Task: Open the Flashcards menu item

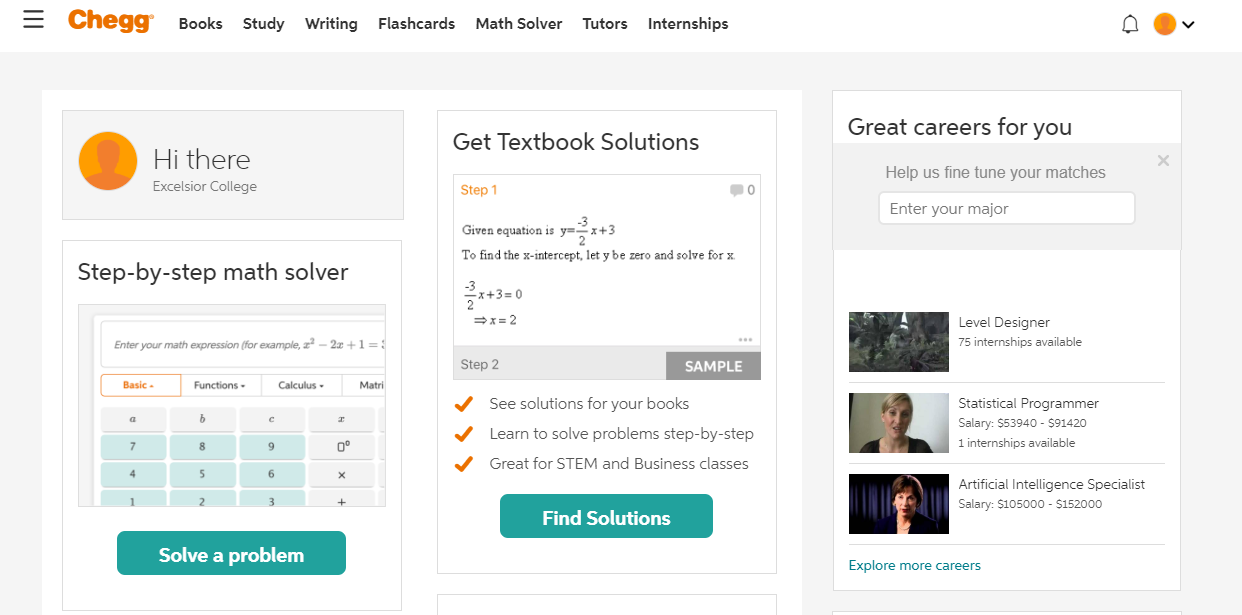Action: [x=416, y=23]
